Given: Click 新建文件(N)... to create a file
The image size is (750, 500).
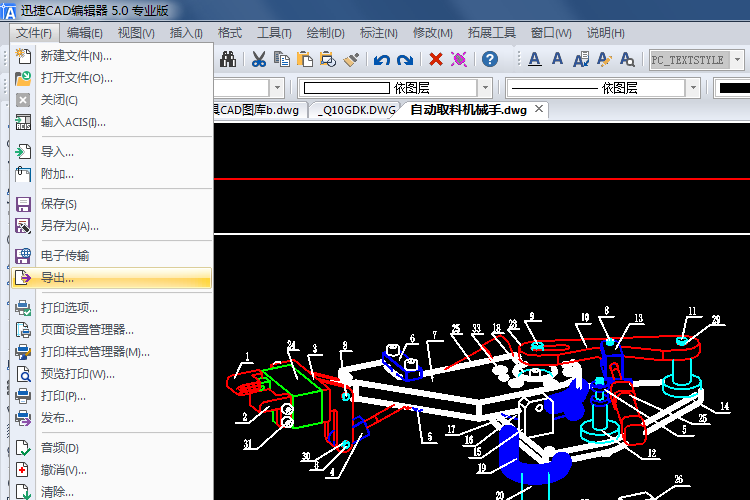Looking at the screenshot, I should click(x=76, y=55).
